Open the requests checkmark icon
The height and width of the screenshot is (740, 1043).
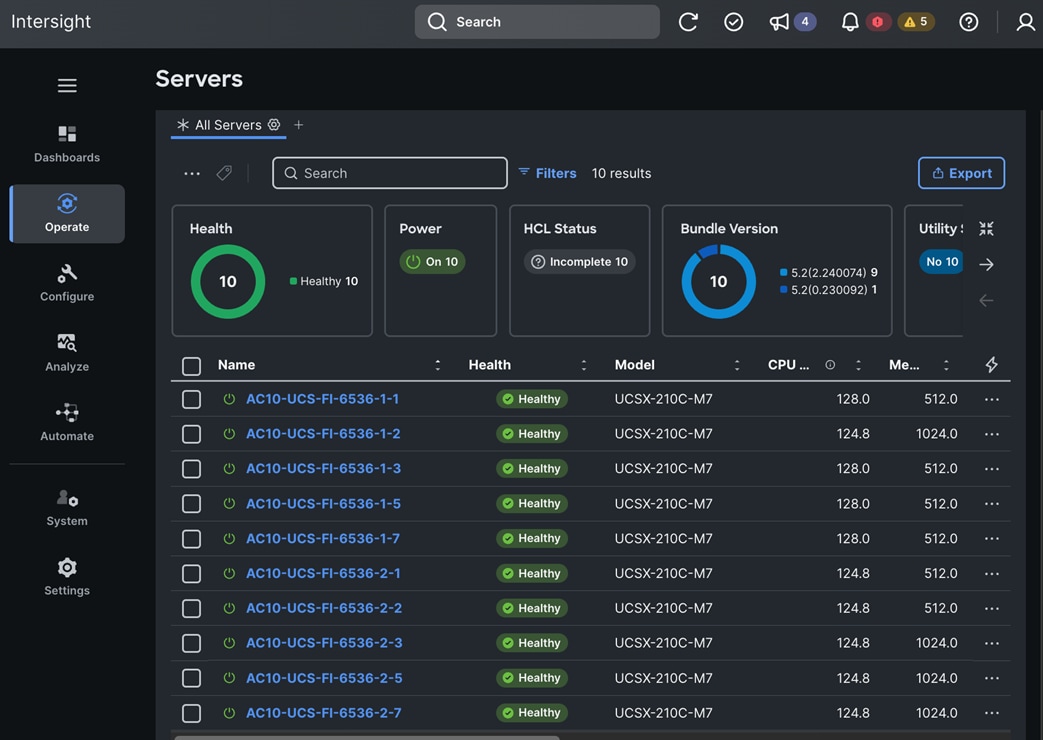click(734, 22)
